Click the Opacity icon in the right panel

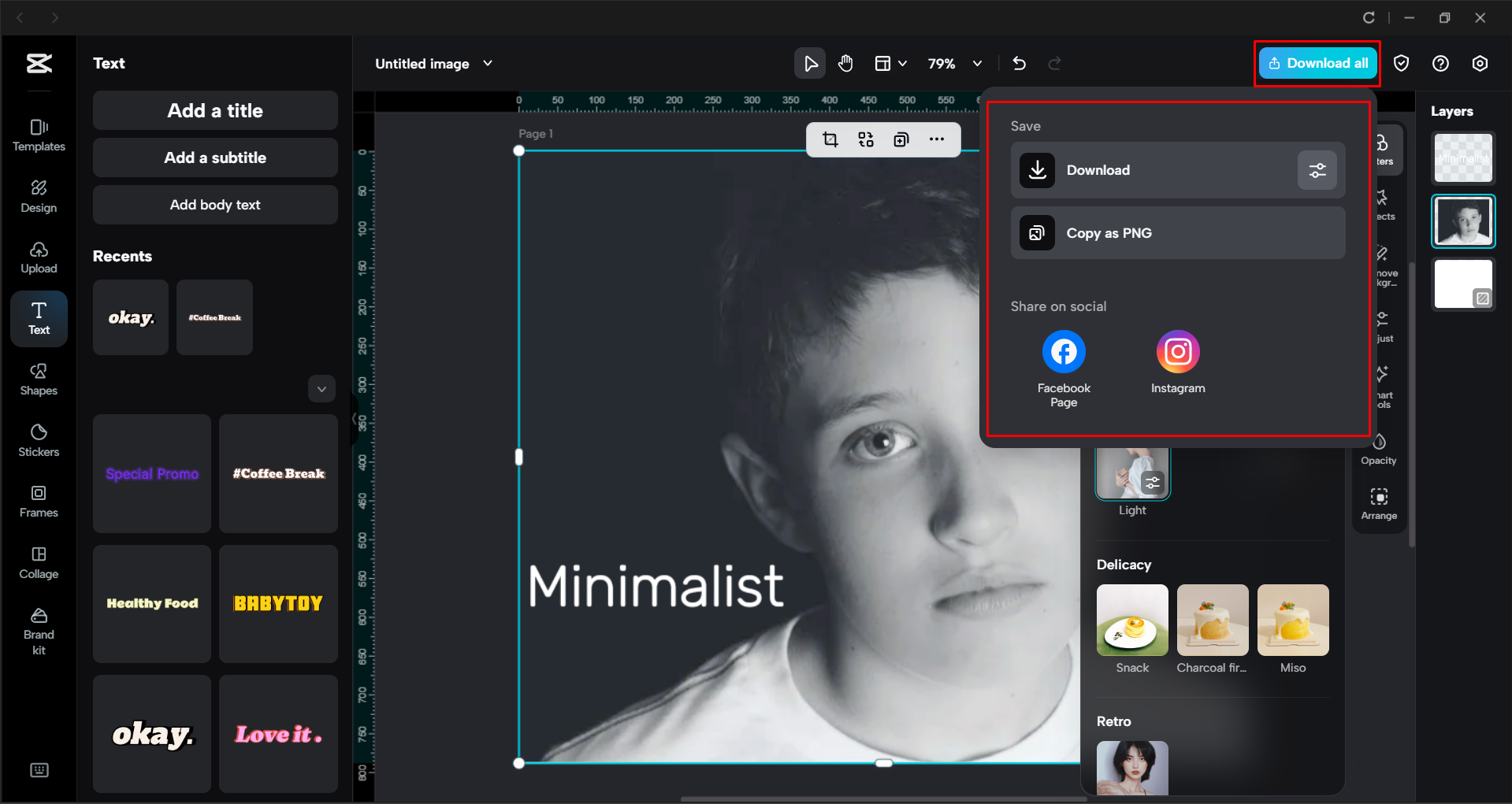[1379, 447]
